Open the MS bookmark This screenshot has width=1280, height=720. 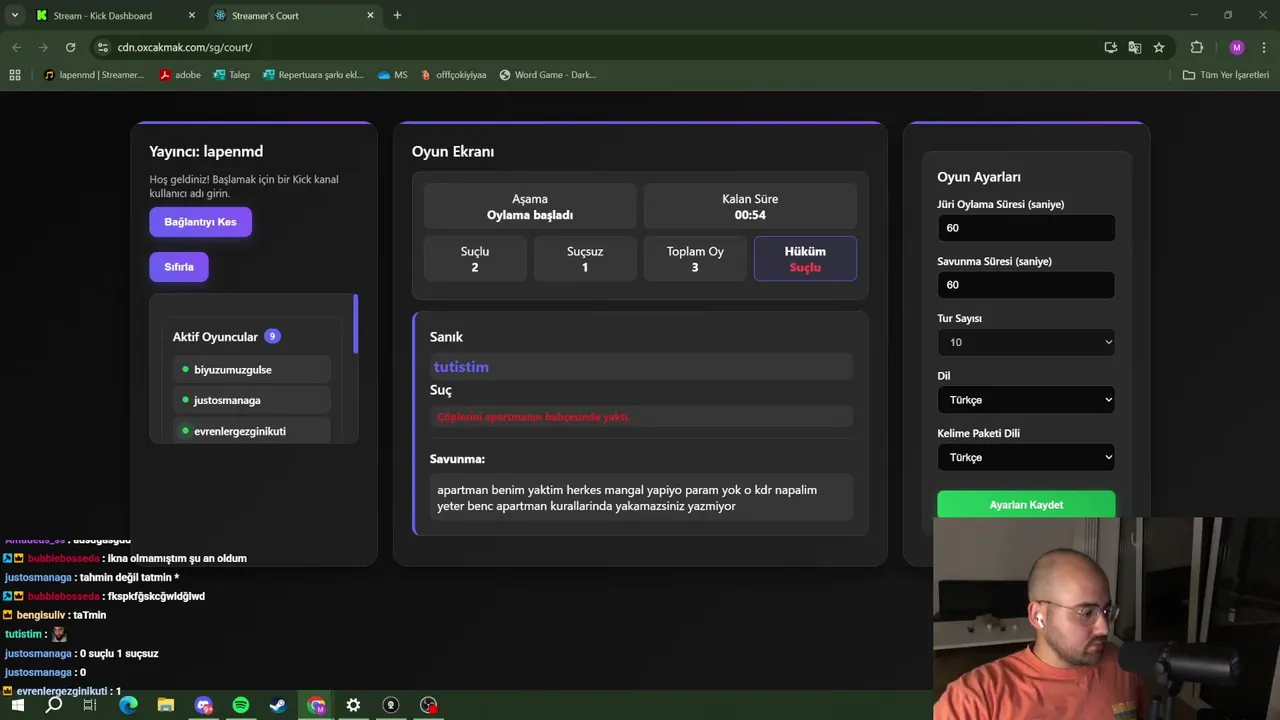[x=393, y=75]
